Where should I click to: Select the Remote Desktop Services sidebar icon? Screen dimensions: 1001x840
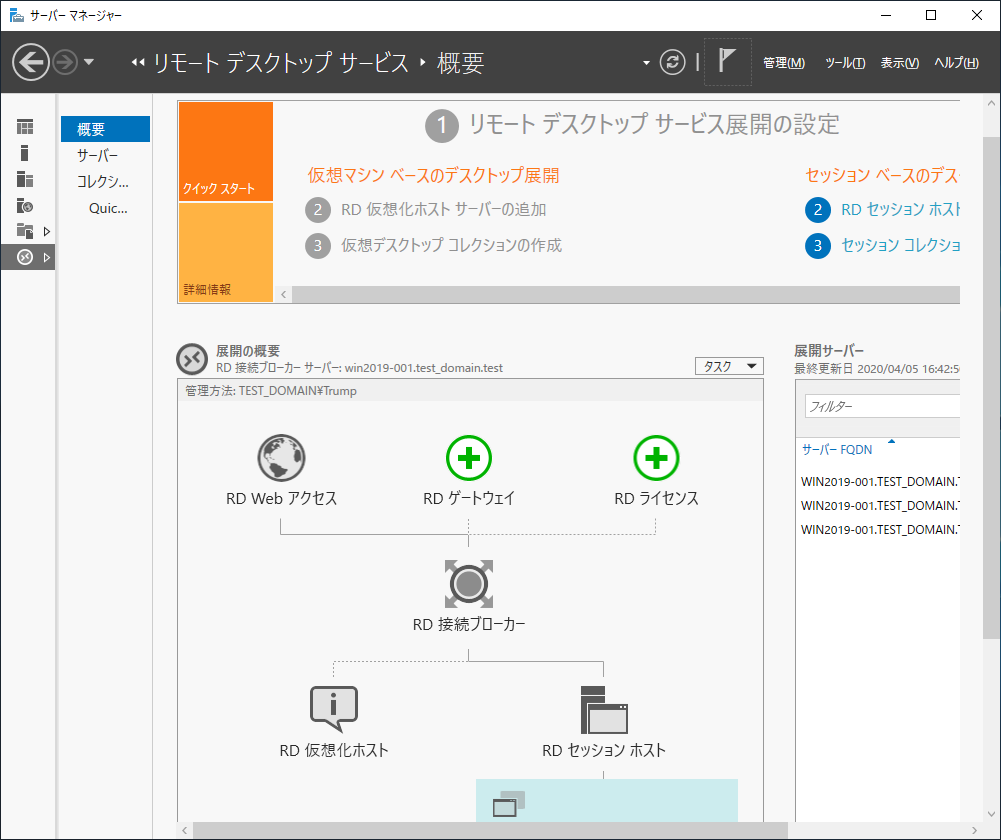25,257
